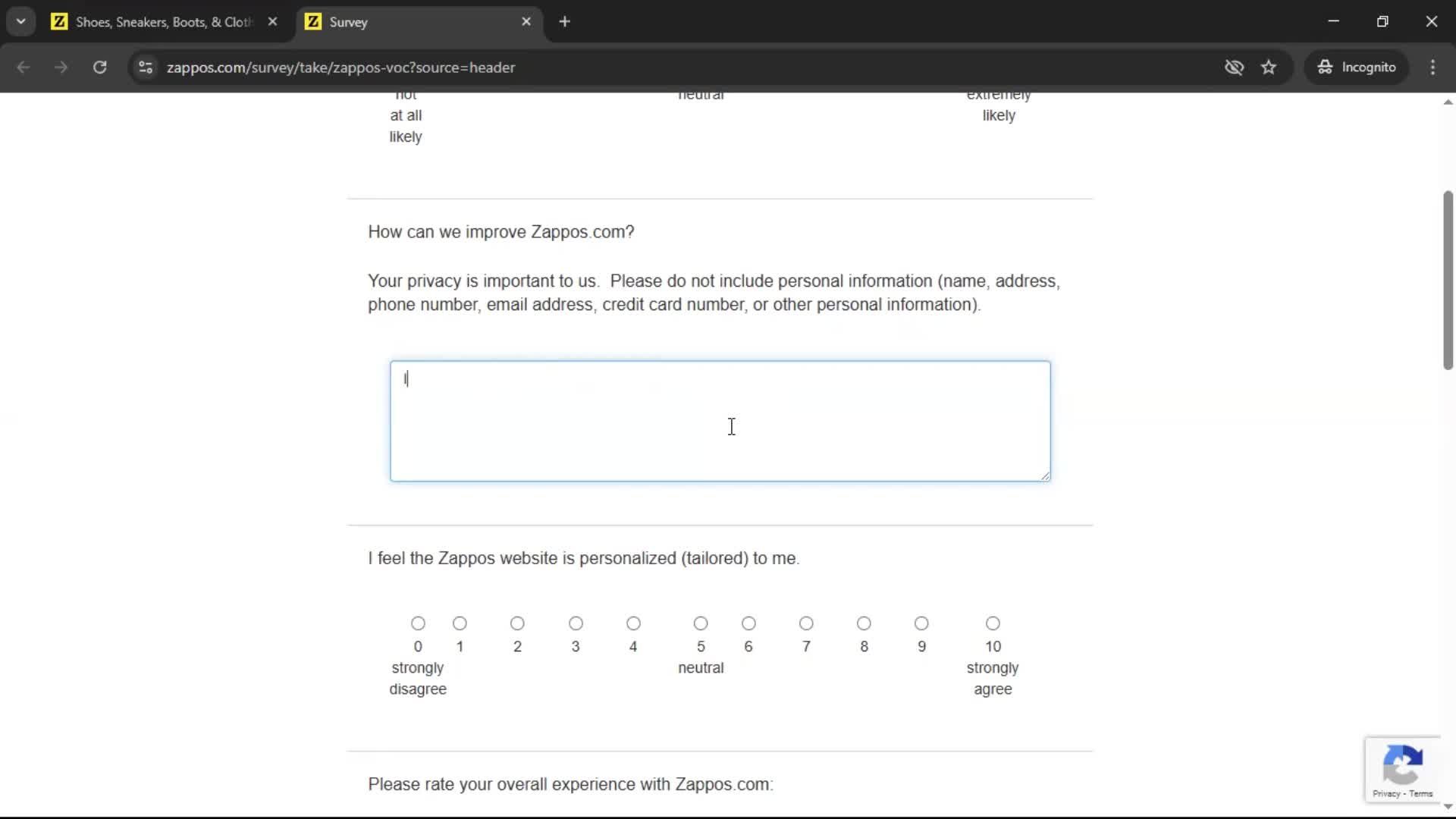Restore down the browser window
Screen dimensions: 1456x819
(x=1382, y=22)
